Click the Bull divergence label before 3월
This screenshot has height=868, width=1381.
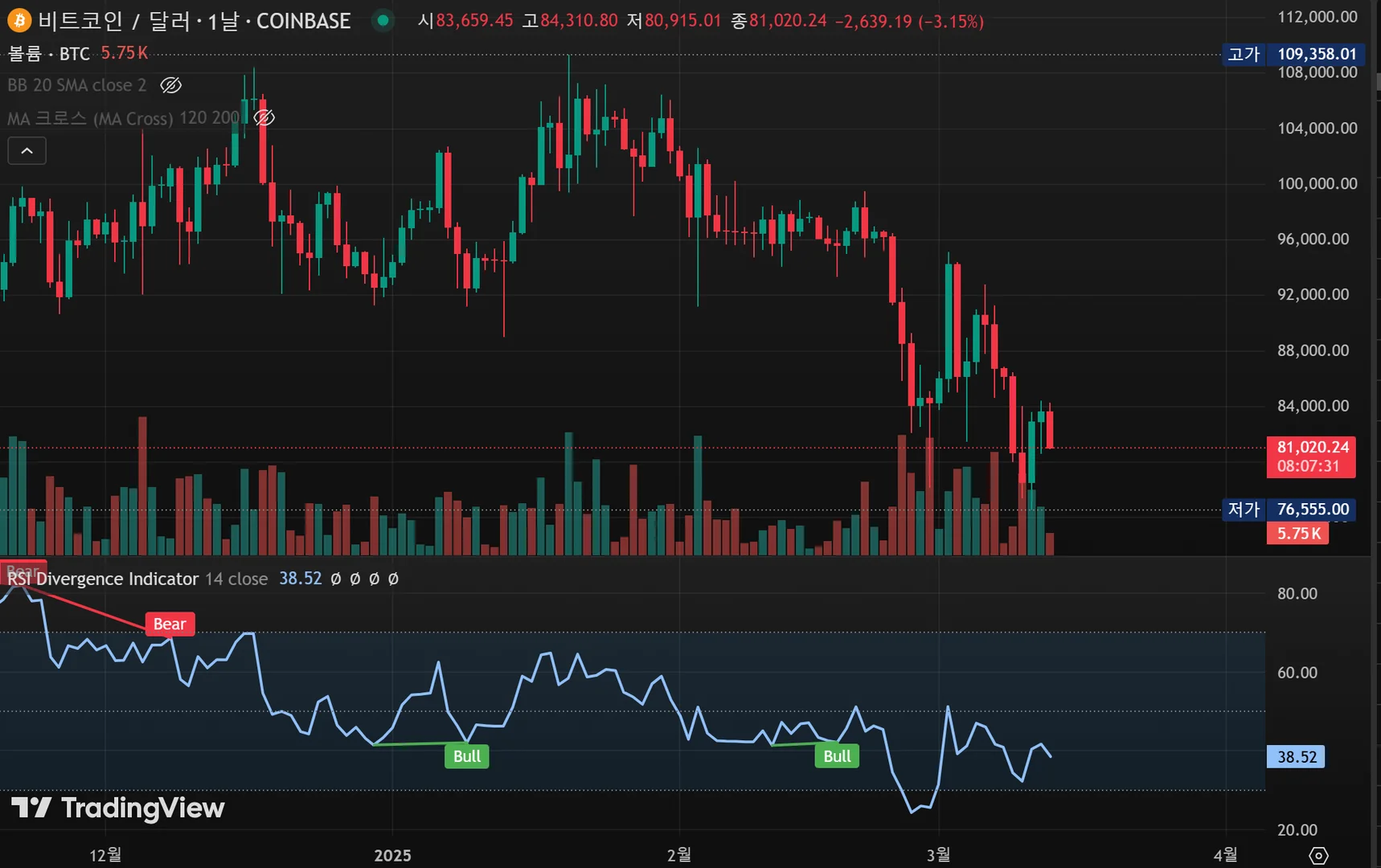pos(837,756)
